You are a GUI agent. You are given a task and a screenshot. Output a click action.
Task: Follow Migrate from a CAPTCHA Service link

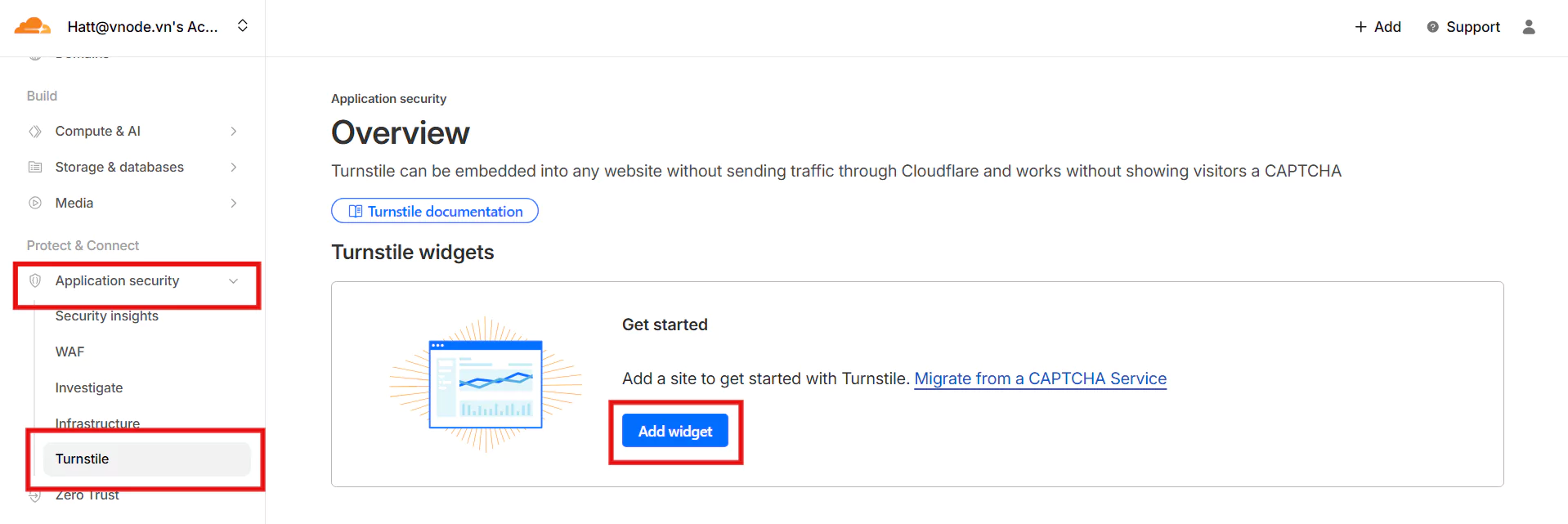pos(1040,379)
